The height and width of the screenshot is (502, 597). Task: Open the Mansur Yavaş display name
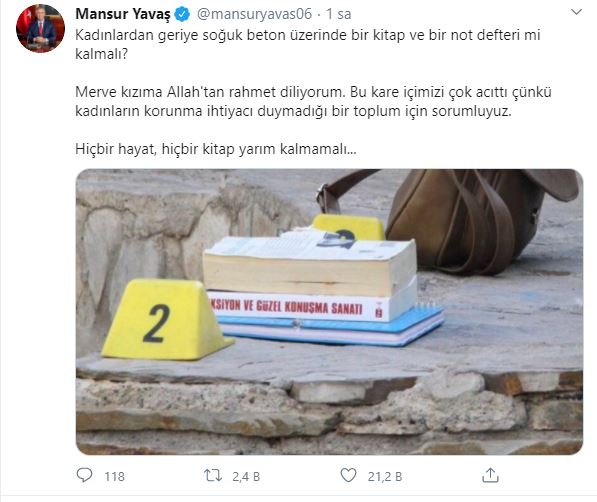click(x=123, y=14)
